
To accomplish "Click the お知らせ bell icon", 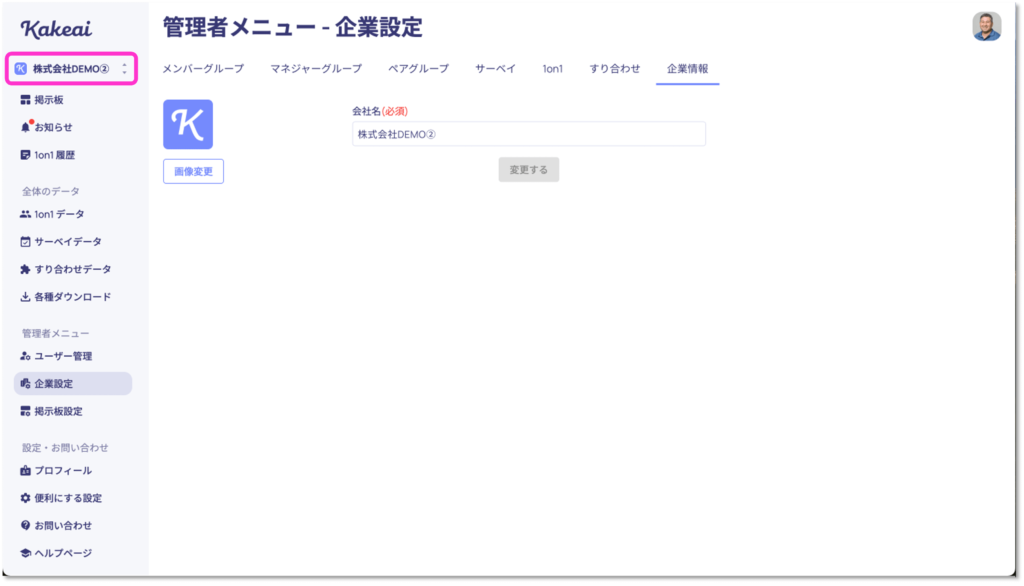I will (x=25, y=127).
